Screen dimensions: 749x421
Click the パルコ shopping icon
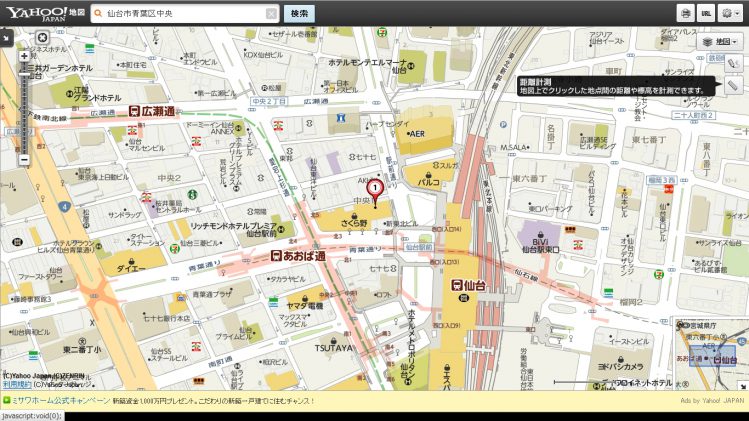pos(428,175)
